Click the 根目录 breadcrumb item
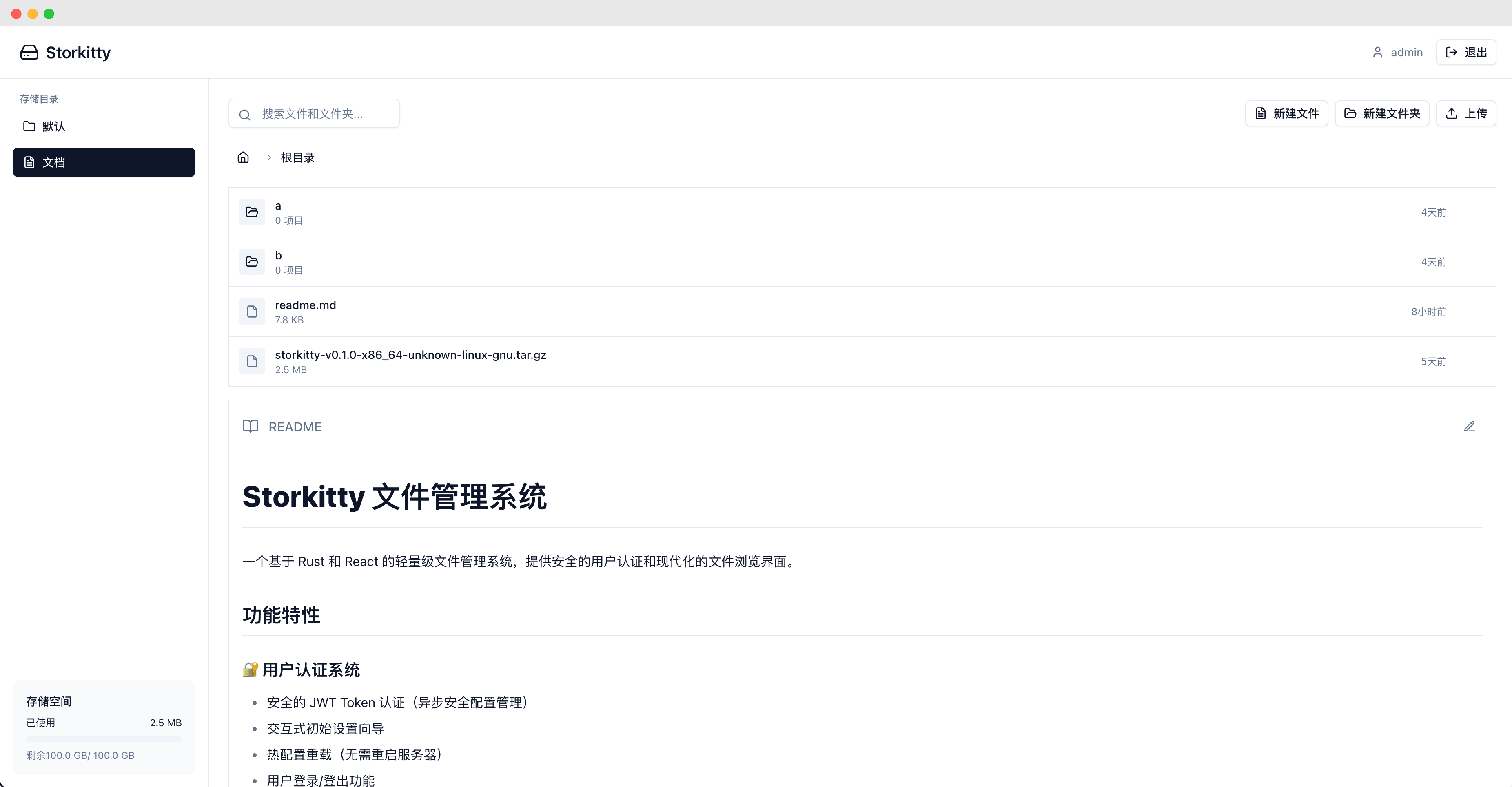This screenshot has width=1512, height=787. click(x=297, y=157)
